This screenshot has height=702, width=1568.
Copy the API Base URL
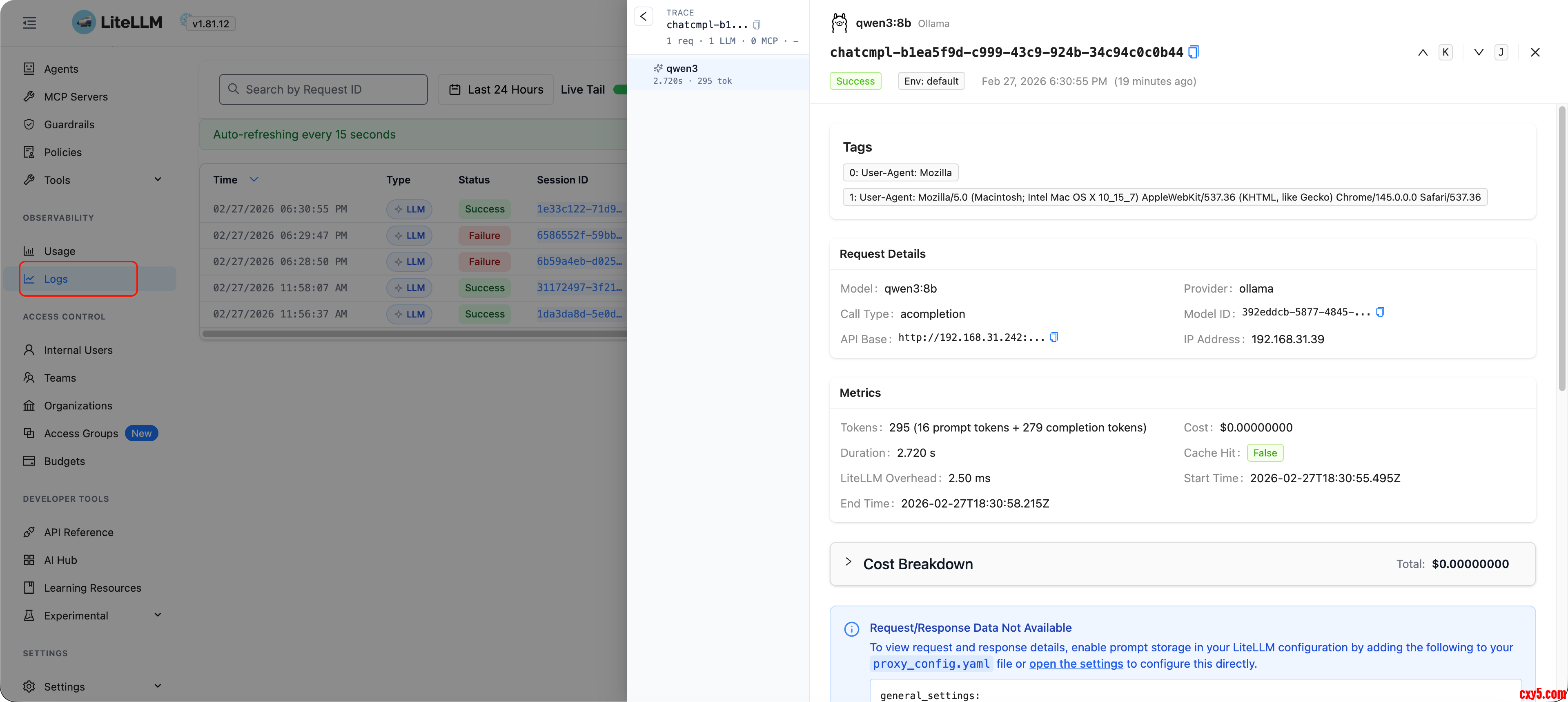click(x=1053, y=337)
